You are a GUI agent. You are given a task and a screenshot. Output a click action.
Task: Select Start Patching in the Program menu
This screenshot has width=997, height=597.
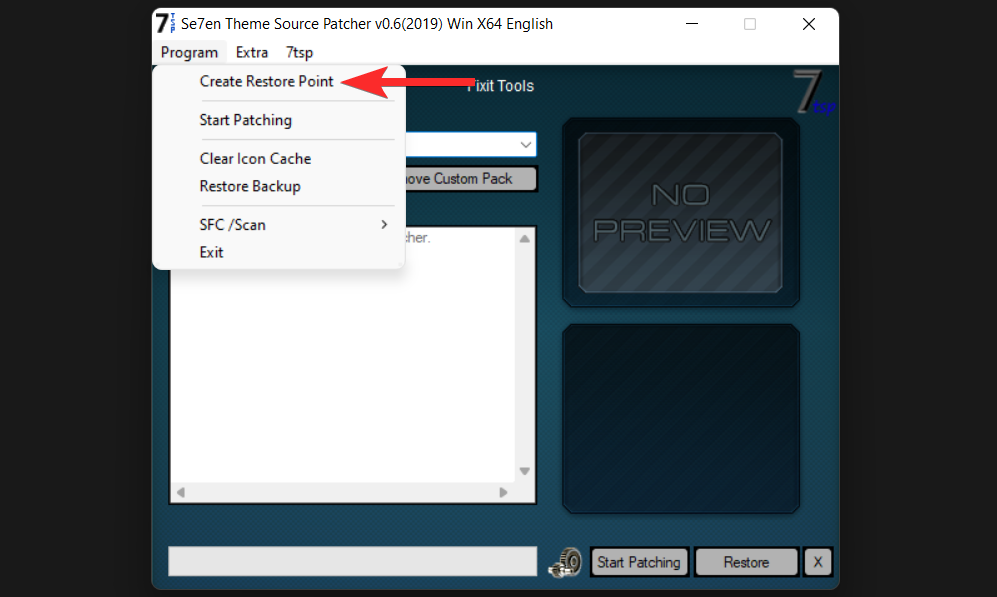tap(245, 120)
